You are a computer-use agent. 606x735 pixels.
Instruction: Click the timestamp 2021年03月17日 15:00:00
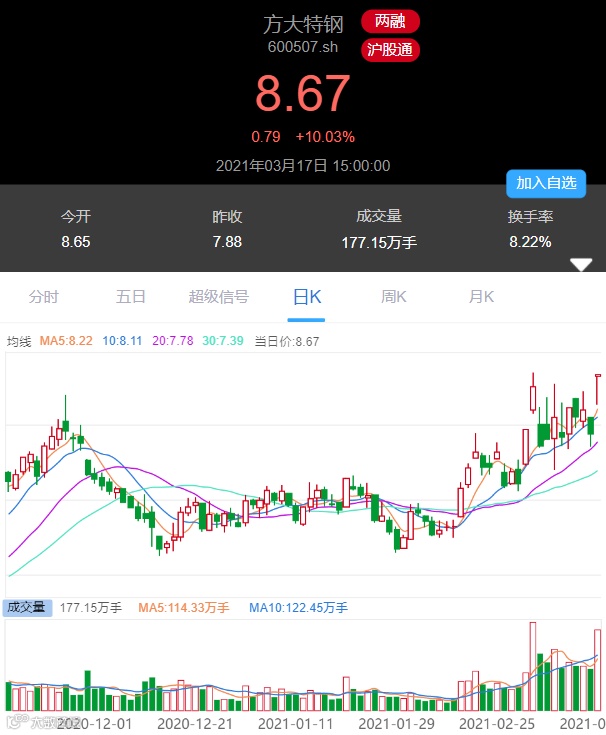[x=303, y=165]
